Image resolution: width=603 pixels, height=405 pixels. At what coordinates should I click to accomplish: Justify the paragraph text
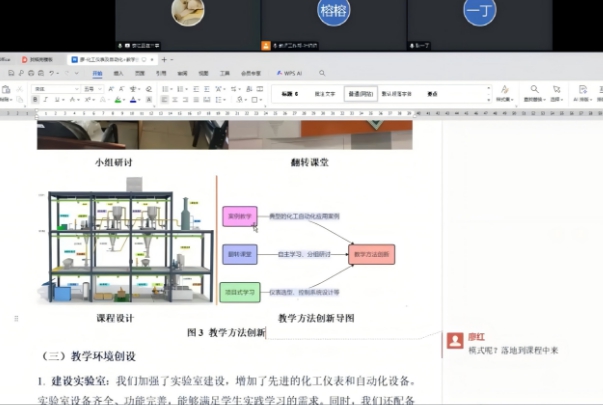click(196, 100)
